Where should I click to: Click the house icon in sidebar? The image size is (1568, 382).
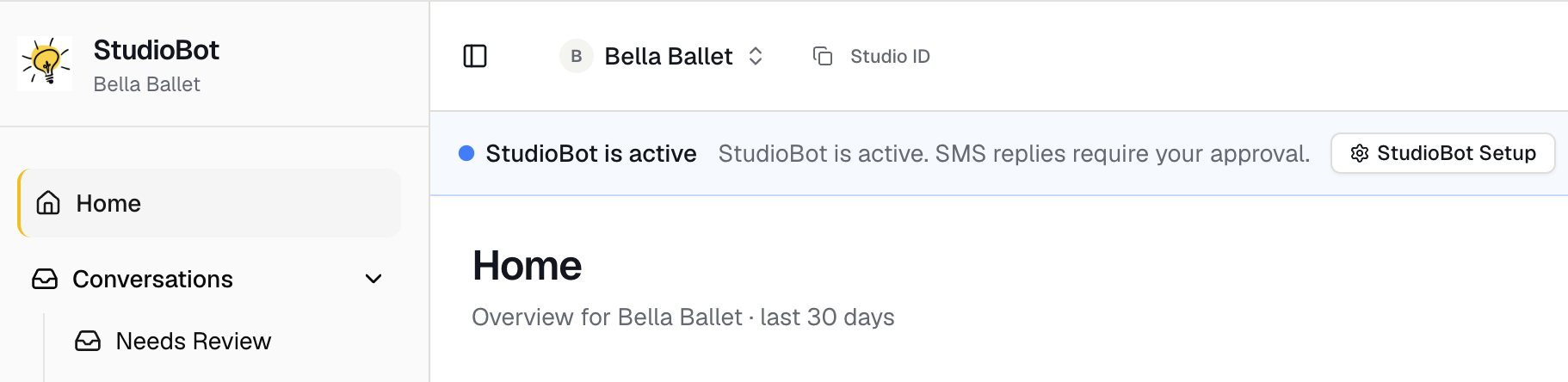(x=48, y=203)
